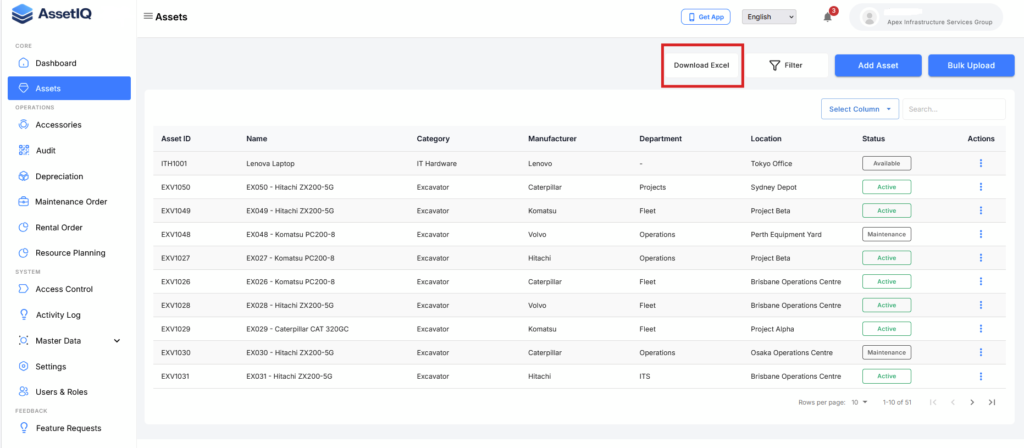1024x448 pixels.
Task: Click the Download Excel button
Action: (701, 65)
